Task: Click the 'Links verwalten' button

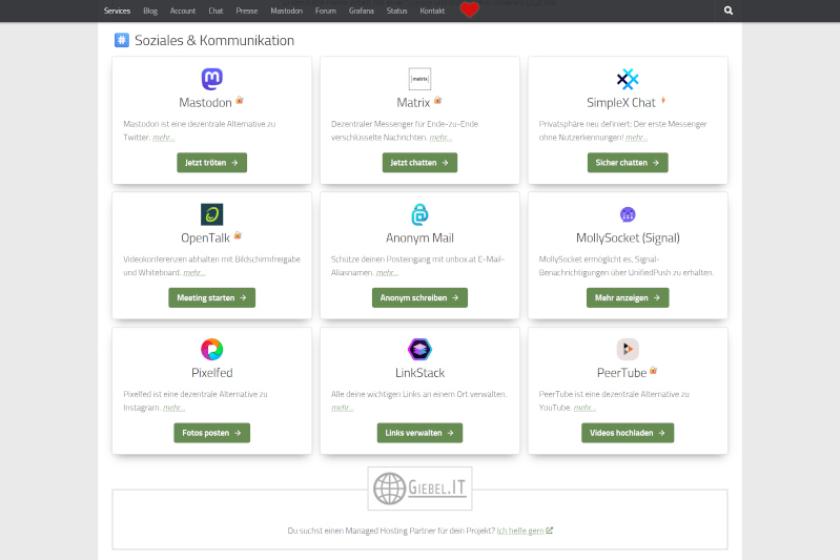Action: tap(420, 432)
